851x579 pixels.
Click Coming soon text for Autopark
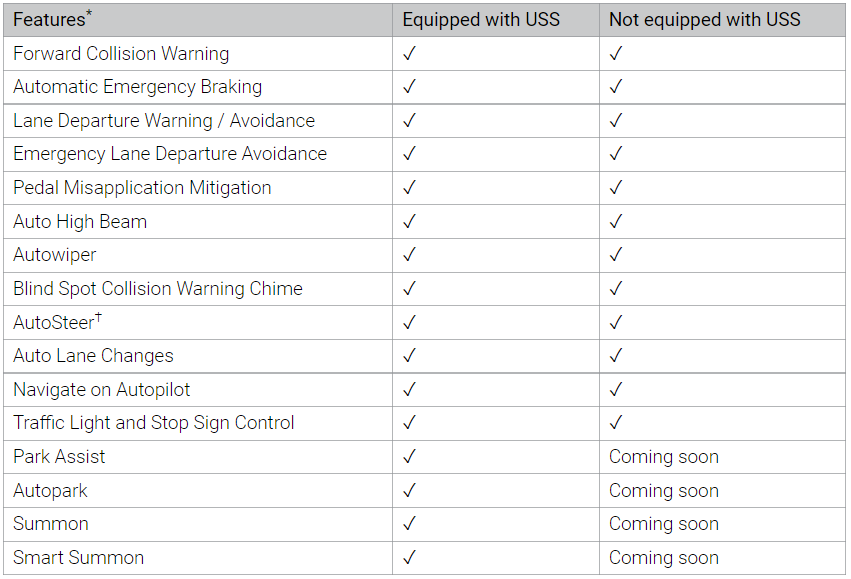pyautogui.click(x=664, y=491)
